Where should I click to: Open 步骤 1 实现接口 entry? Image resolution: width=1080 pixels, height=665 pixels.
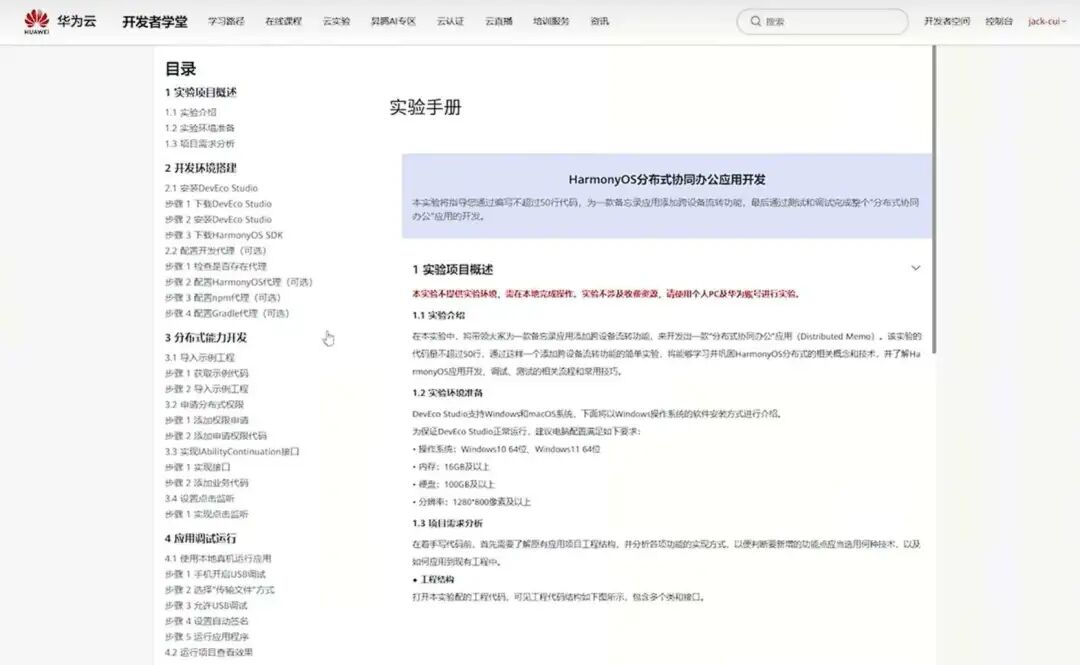tap(198, 467)
